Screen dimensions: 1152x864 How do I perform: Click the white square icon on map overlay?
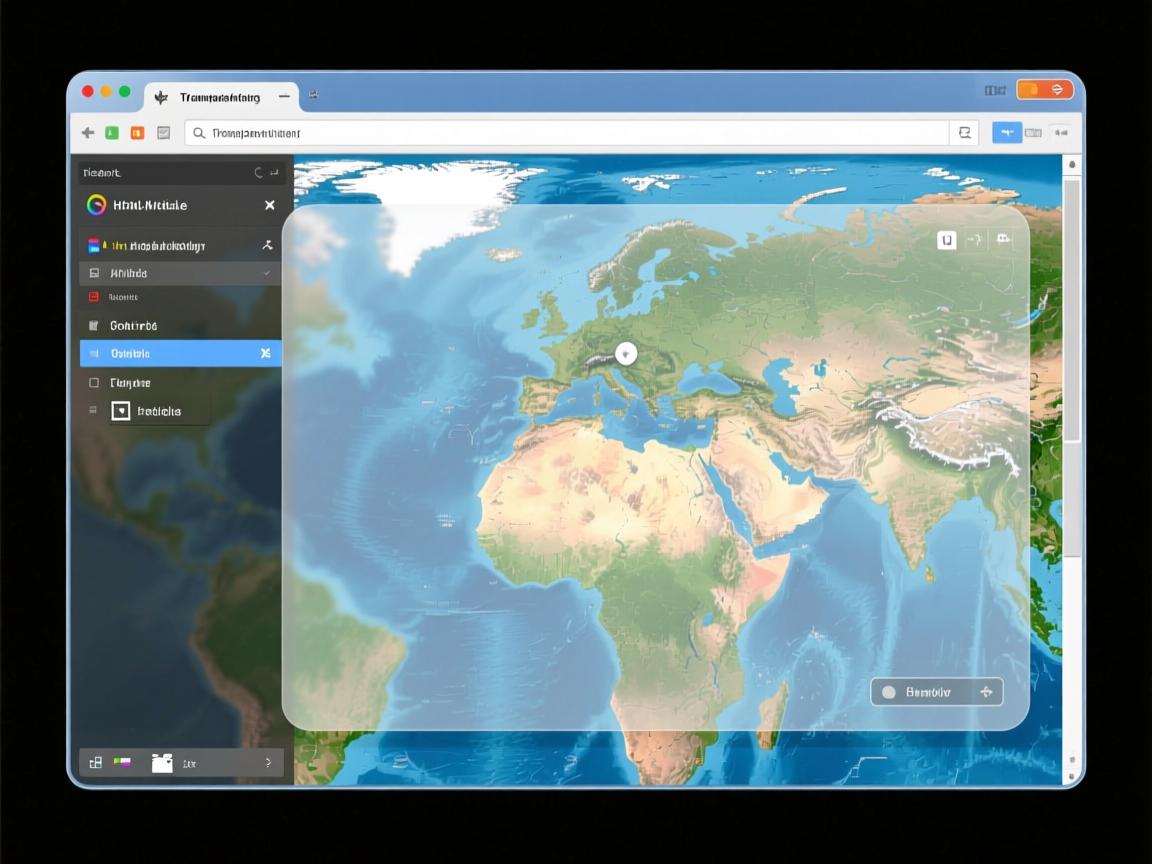(x=946, y=240)
